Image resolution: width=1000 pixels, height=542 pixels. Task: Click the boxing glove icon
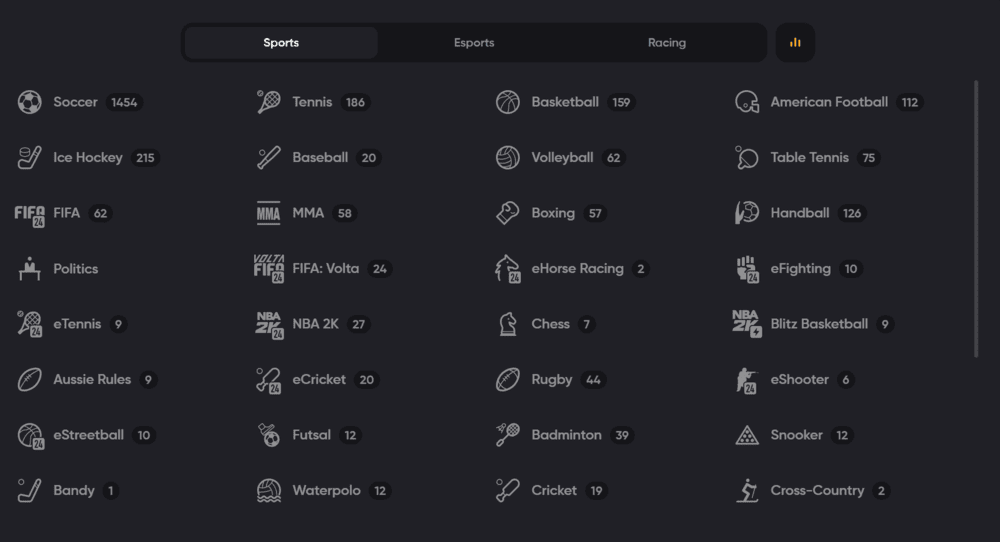507,213
